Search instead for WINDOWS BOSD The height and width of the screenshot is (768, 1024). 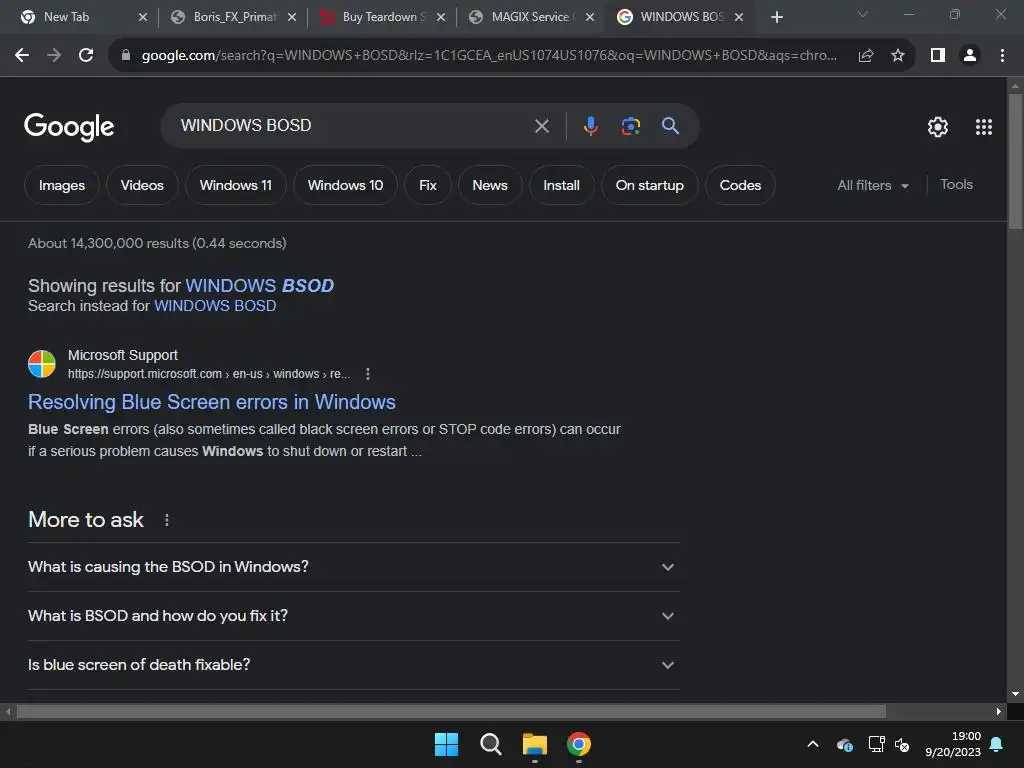click(215, 306)
